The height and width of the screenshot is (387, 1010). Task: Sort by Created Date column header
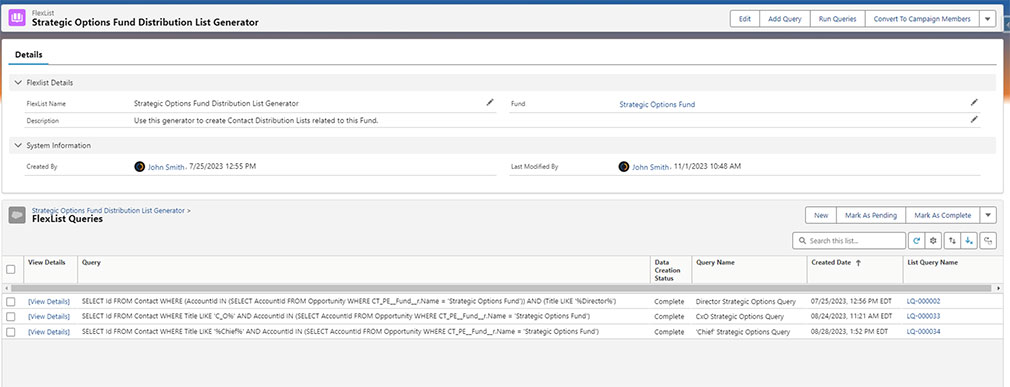[x=855, y=269]
